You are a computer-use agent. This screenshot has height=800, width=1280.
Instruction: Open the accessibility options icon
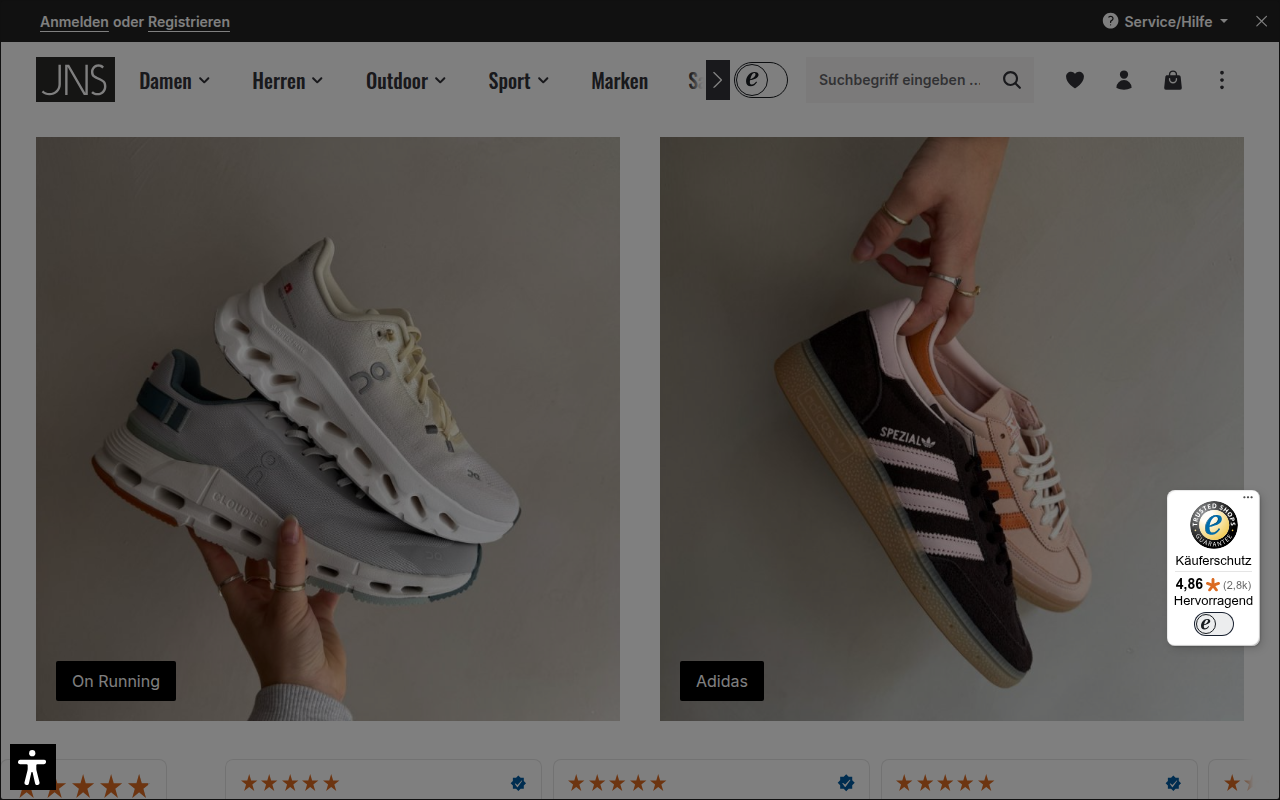[33, 767]
